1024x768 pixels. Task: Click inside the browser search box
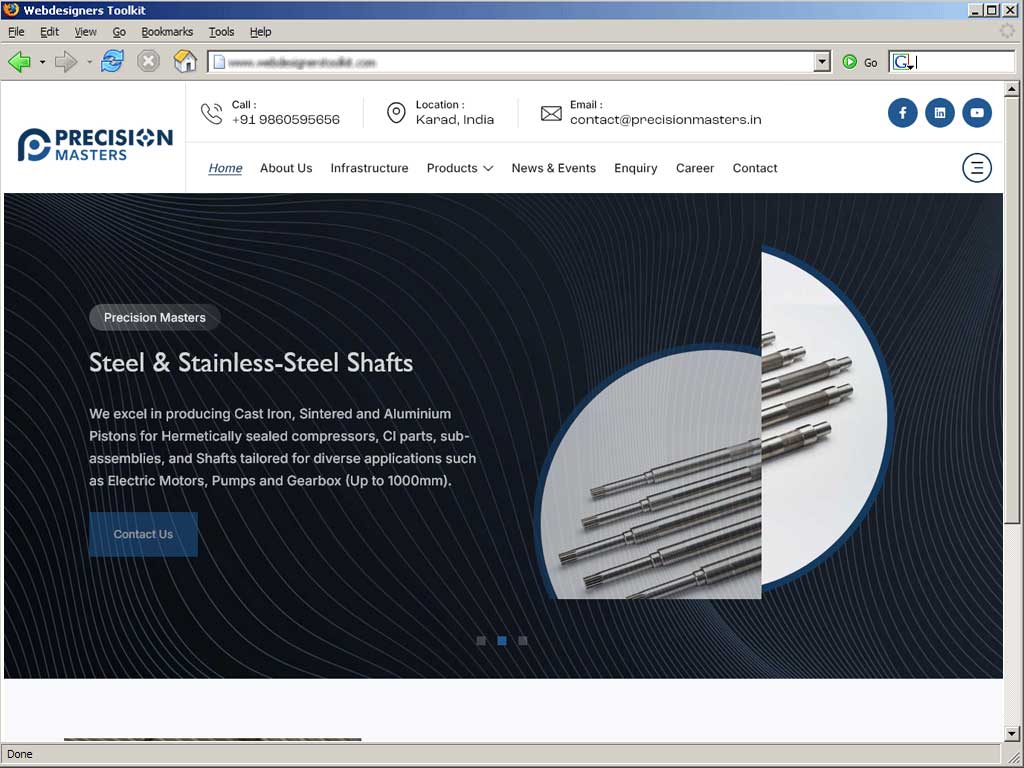(964, 62)
